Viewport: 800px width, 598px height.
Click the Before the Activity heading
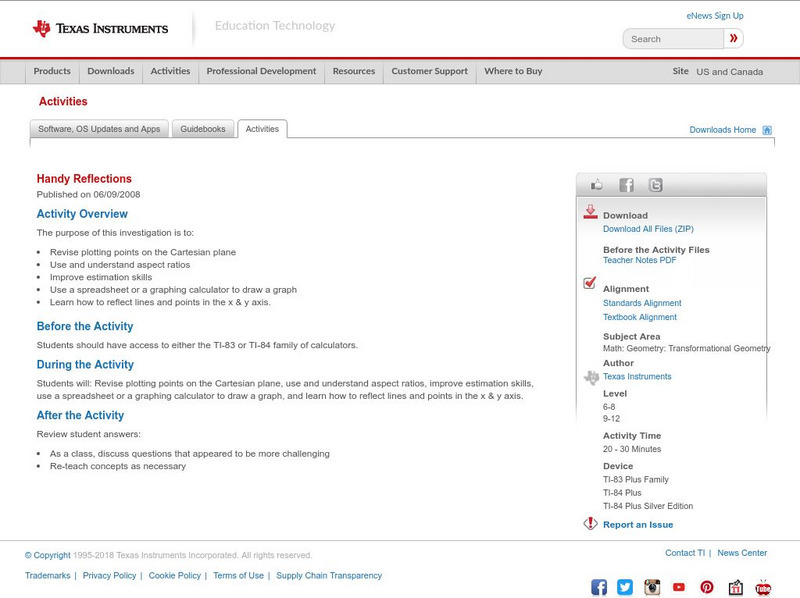coord(85,326)
